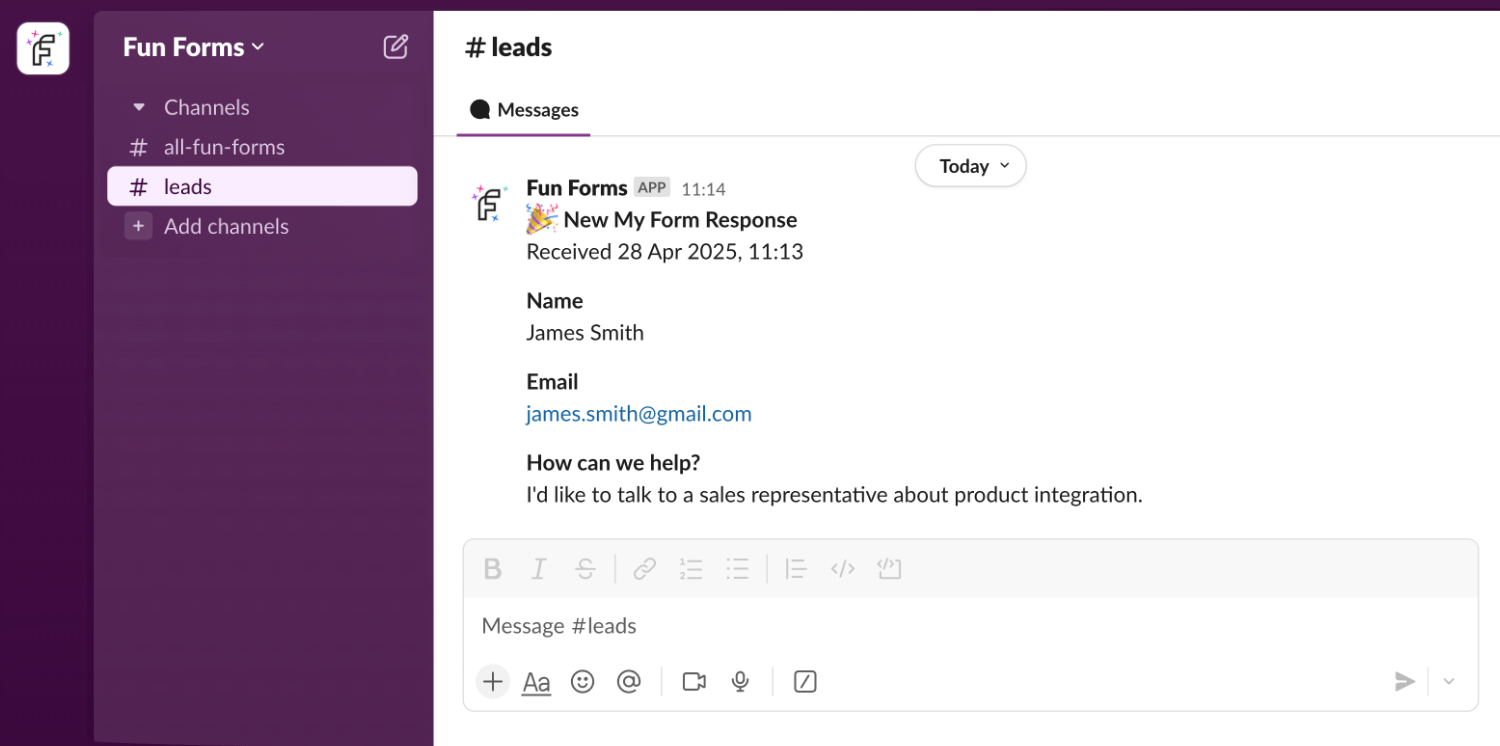Click the James Smith name value
Viewport: 1500px width, 746px height.
tap(585, 333)
